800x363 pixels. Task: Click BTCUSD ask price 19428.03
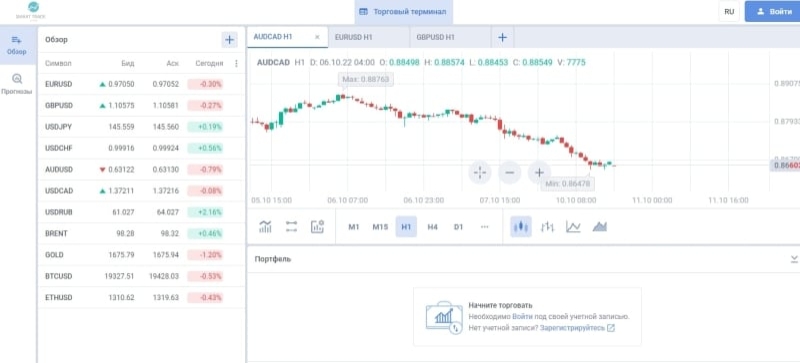pos(164,276)
